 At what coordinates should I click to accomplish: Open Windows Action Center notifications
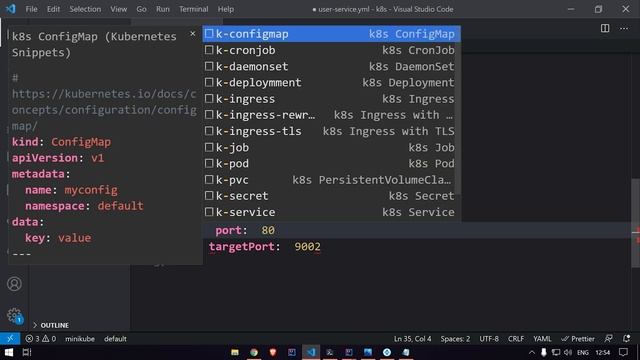tap(623, 352)
